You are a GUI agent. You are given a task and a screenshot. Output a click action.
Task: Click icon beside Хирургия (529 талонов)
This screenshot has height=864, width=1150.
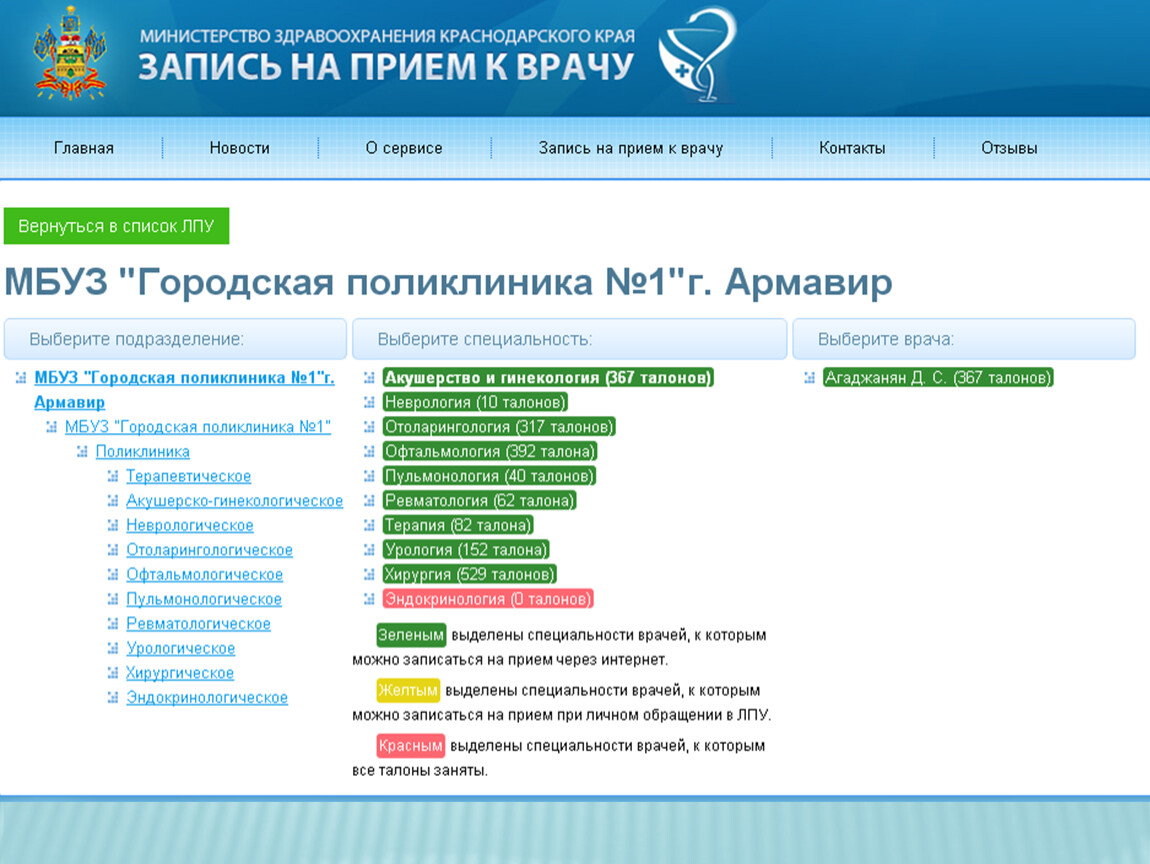click(369, 575)
